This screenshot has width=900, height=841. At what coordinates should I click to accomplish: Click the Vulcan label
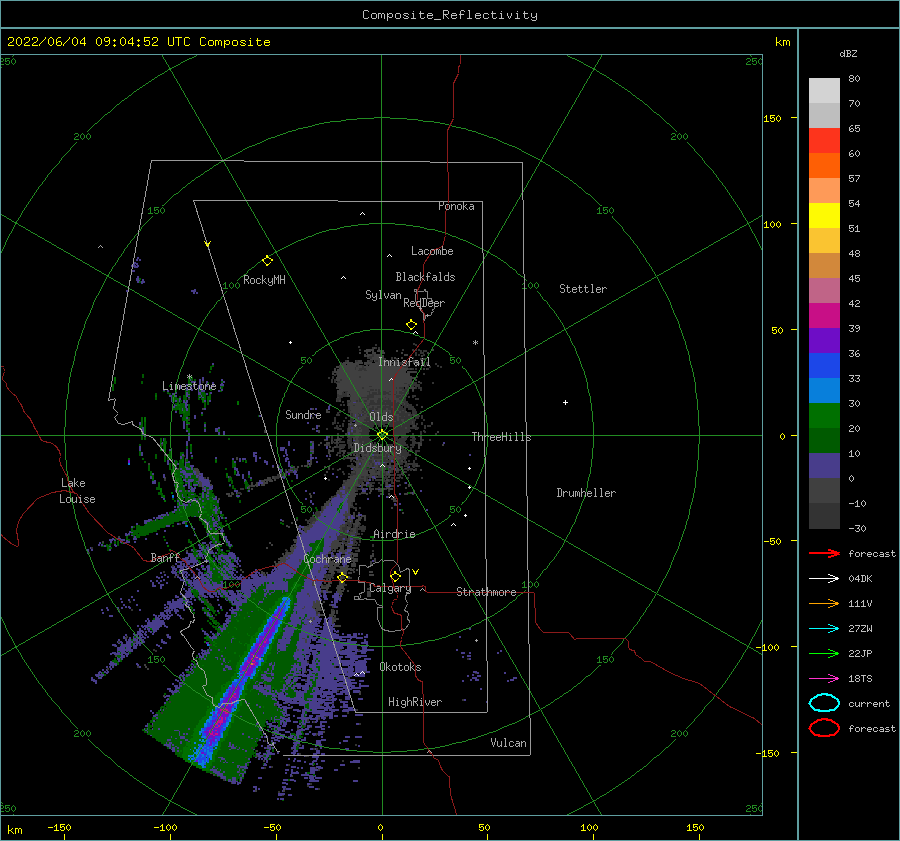pos(509,743)
